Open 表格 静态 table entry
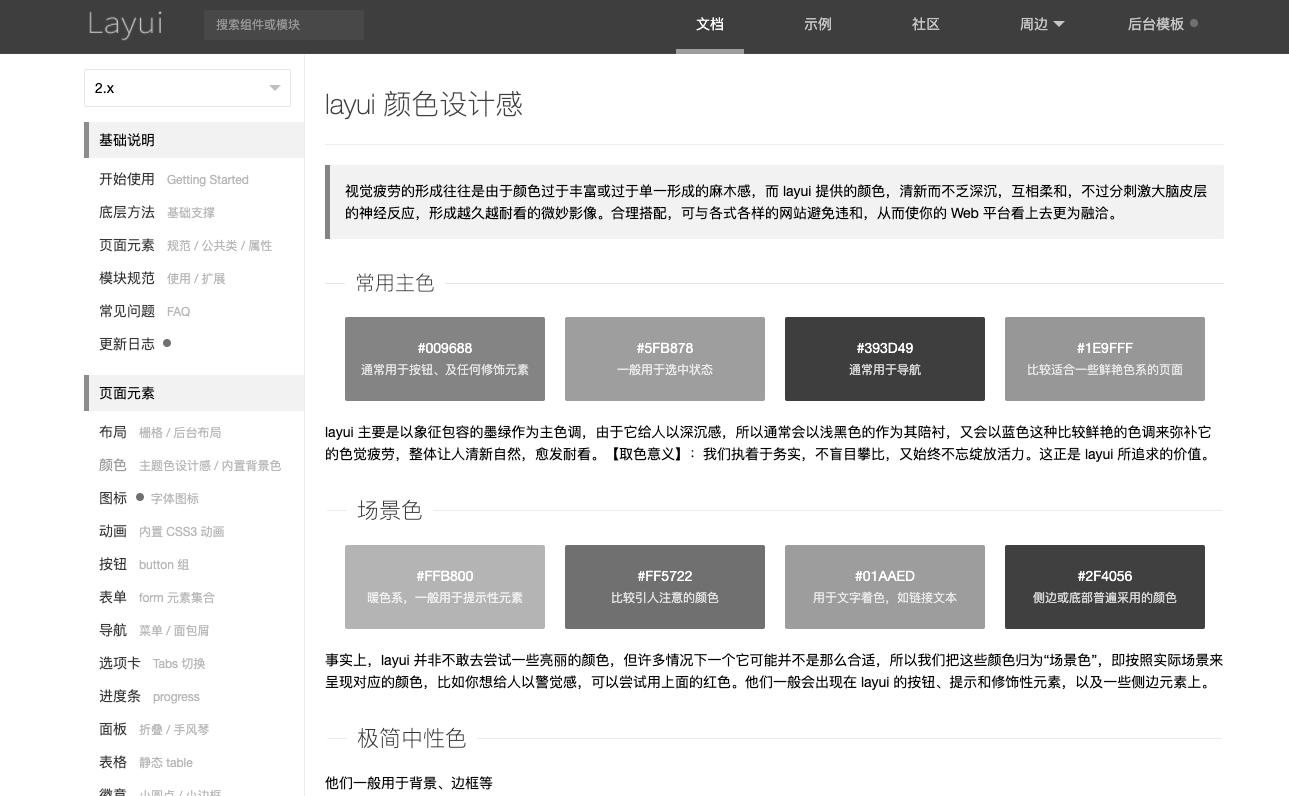The height and width of the screenshot is (796, 1289). coord(146,762)
